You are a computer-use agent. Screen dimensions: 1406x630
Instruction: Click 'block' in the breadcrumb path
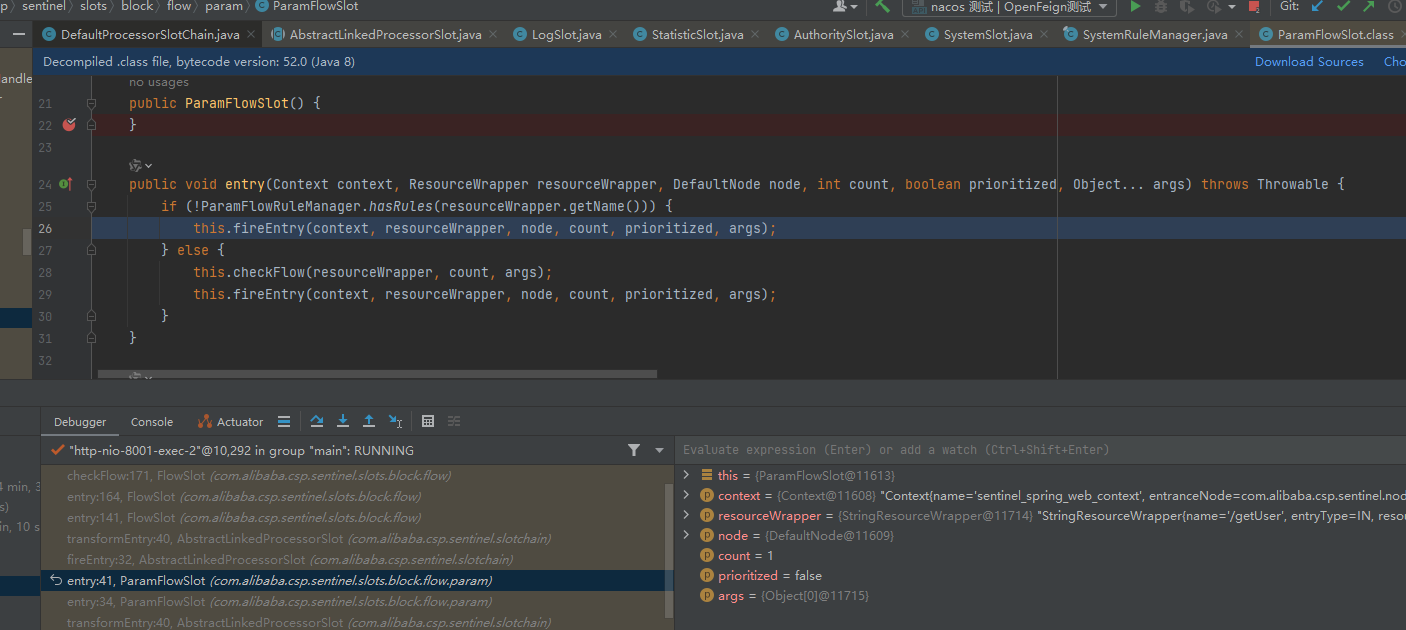[137, 6]
